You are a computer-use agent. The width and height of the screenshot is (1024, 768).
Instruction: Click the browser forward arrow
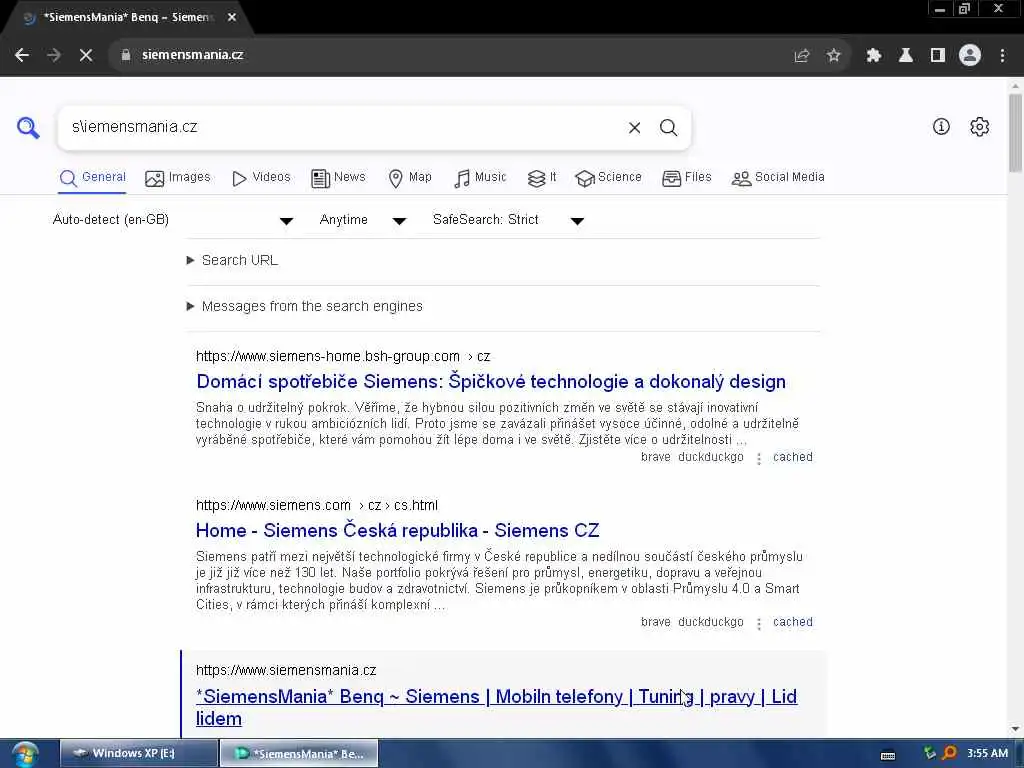[x=54, y=55]
